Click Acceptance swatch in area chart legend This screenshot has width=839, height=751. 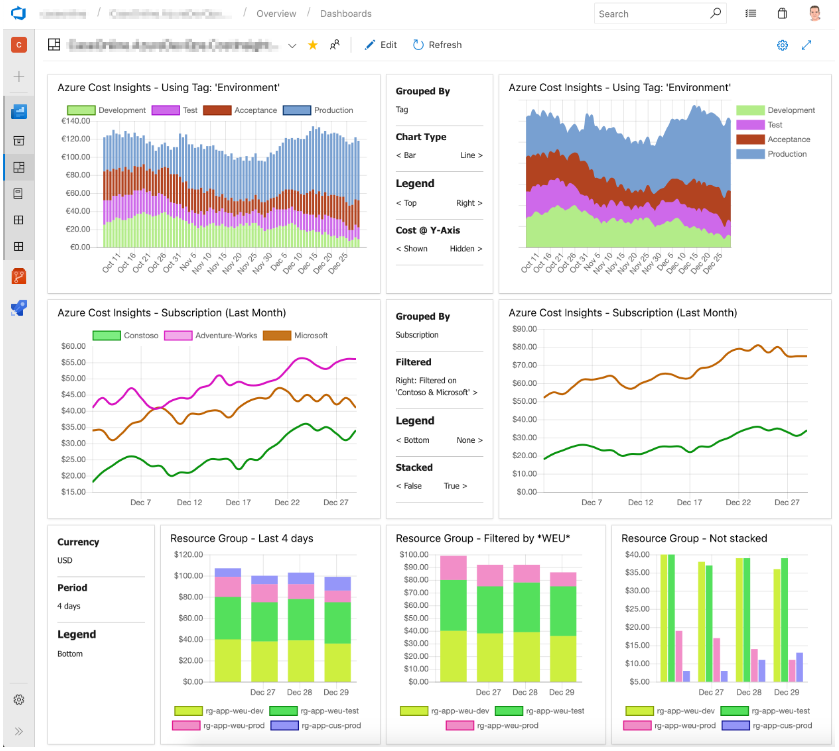tap(750, 139)
